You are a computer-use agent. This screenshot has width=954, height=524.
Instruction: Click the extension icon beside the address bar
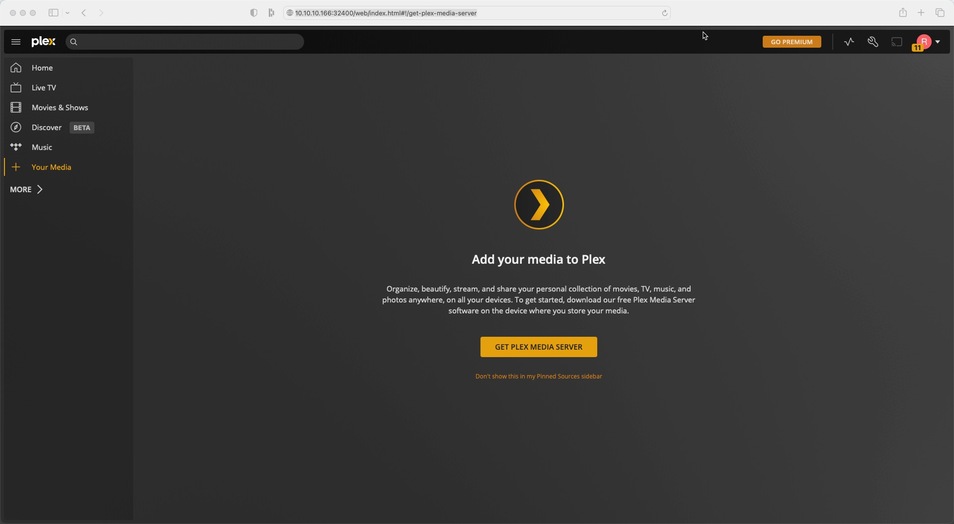[271, 13]
